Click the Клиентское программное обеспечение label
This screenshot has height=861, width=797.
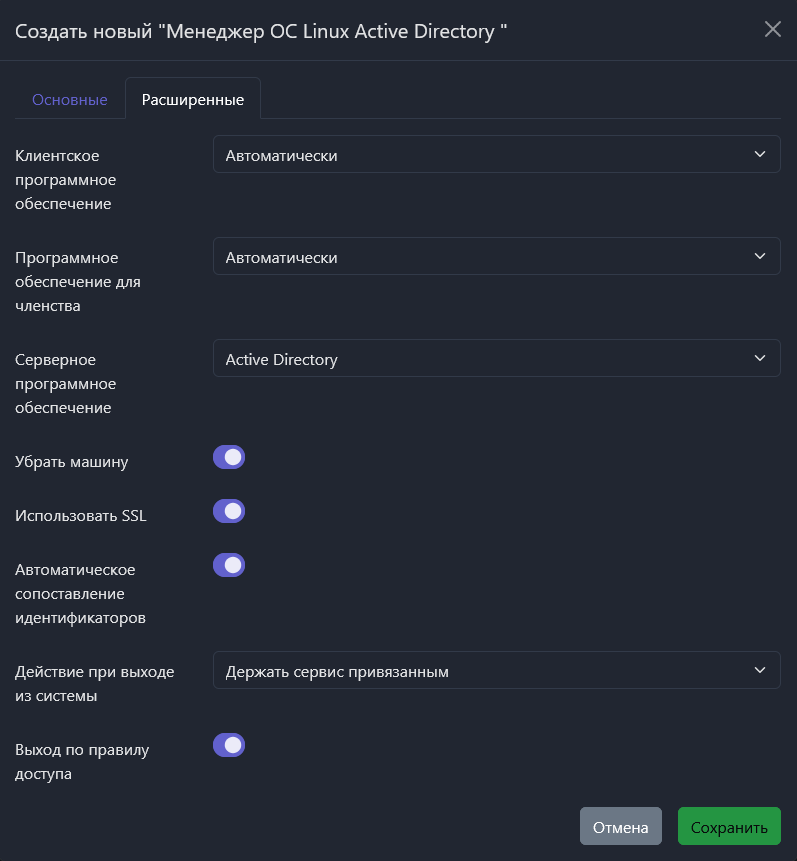66,180
